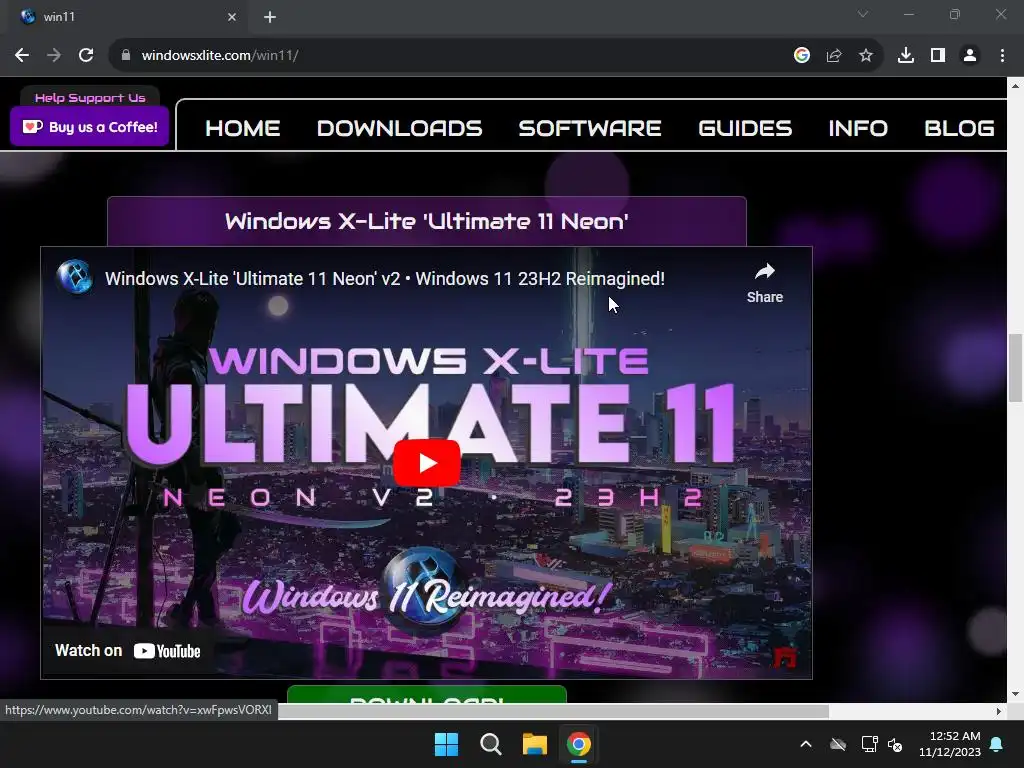Open network tray icon
Image resolution: width=1024 pixels, height=768 pixels.
pos(869,744)
